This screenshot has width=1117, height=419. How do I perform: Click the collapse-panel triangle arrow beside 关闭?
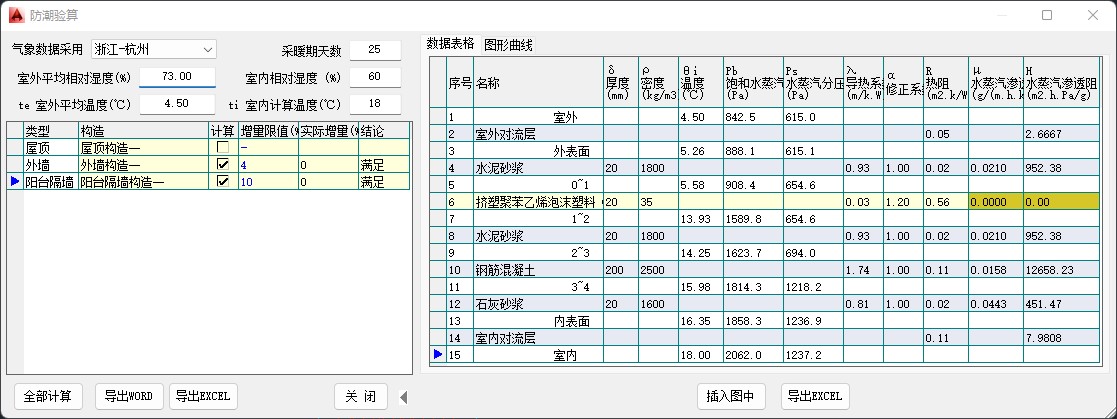click(403, 397)
